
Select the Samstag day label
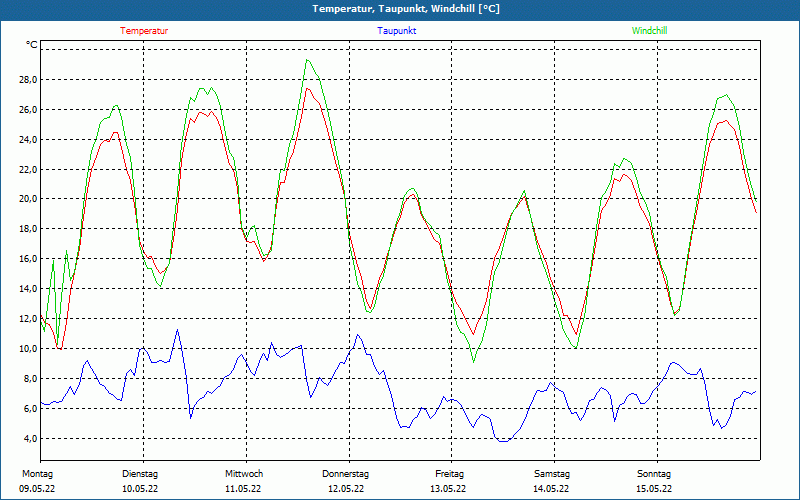point(552,473)
